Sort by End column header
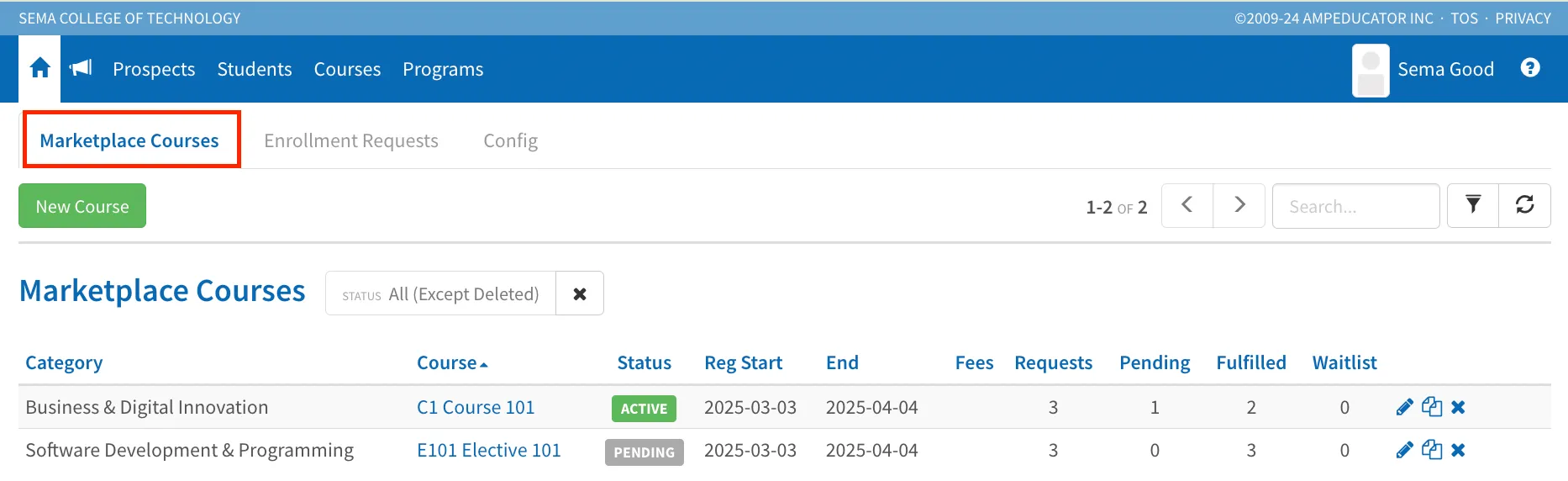 (842, 362)
